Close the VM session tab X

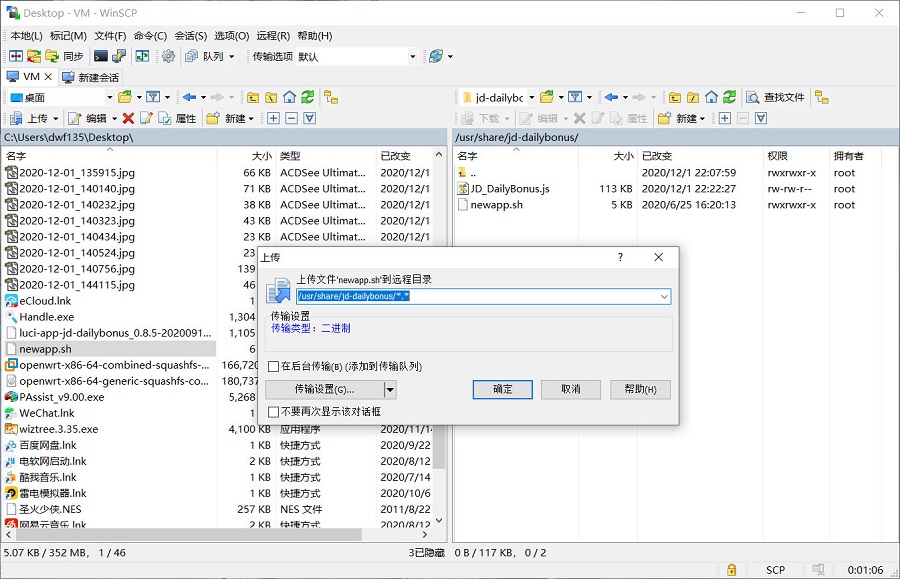pos(48,77)
